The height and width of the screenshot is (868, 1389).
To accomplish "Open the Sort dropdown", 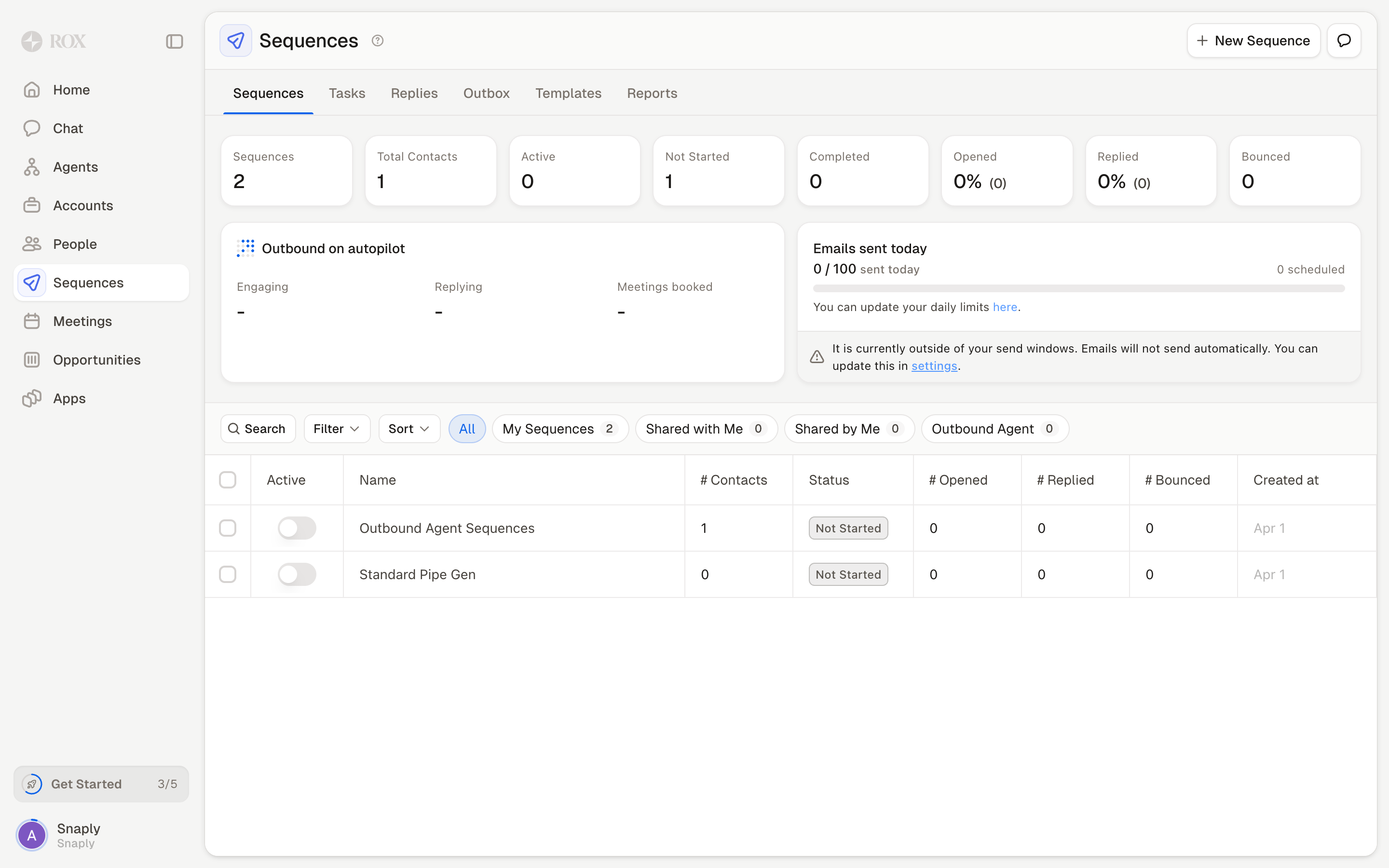I will pos(409,429).
